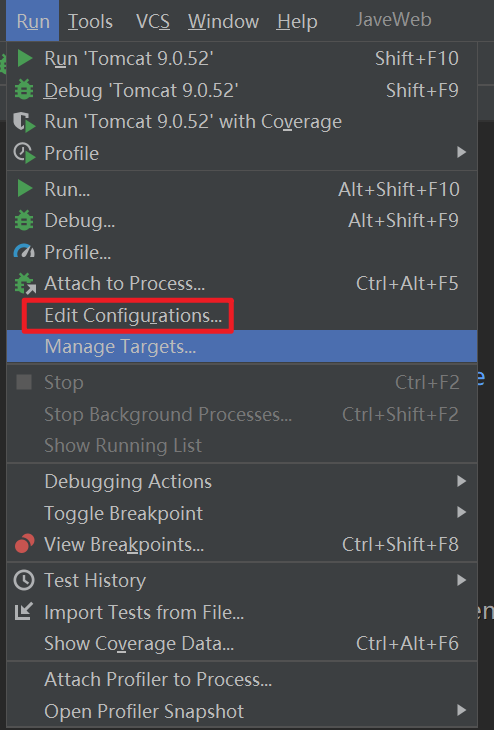Open the Window menu in menu bar
The width and height of the screenshot is (494, 730).
click(x=223, y=21)
